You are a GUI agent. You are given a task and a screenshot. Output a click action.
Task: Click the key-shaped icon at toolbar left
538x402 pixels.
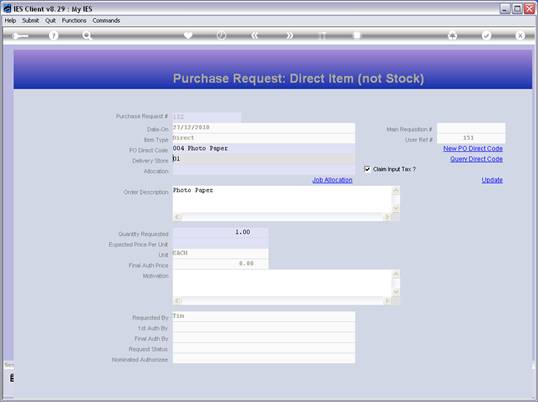[20, 36]
